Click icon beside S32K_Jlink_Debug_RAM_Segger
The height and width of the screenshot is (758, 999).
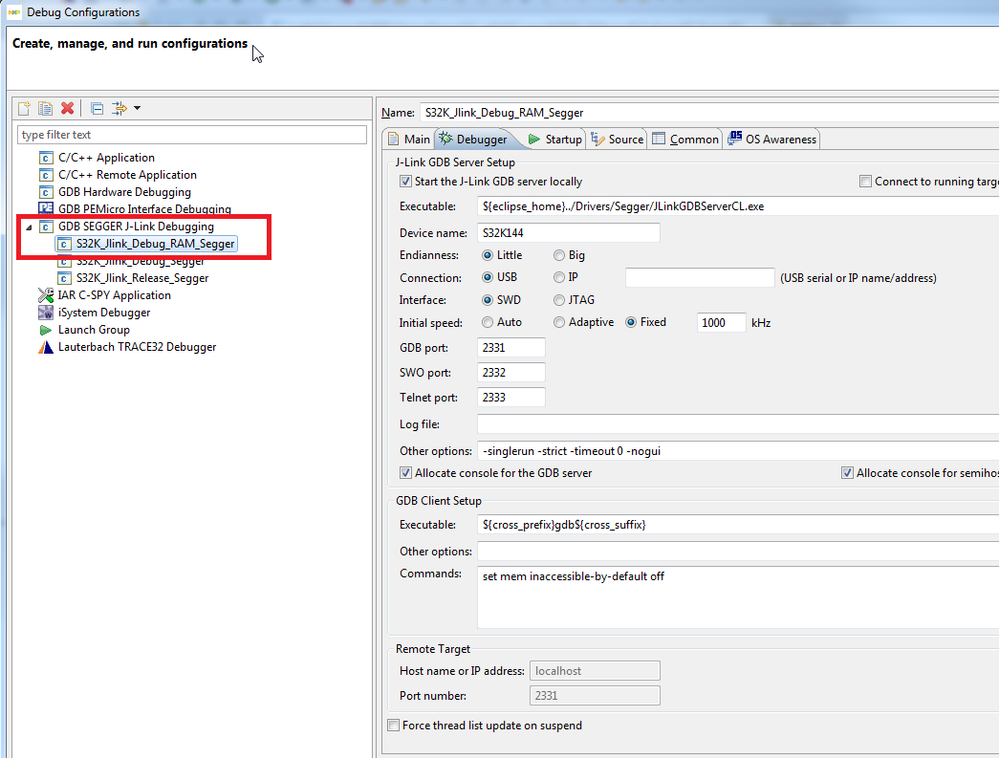click(x=64, y=244)
